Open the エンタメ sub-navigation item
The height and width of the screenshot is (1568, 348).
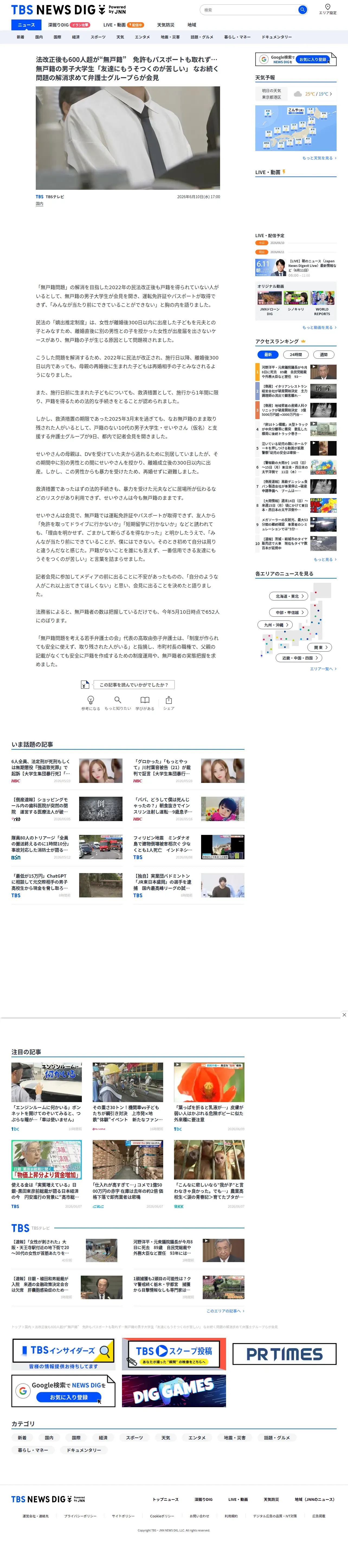tap(142, 37)
